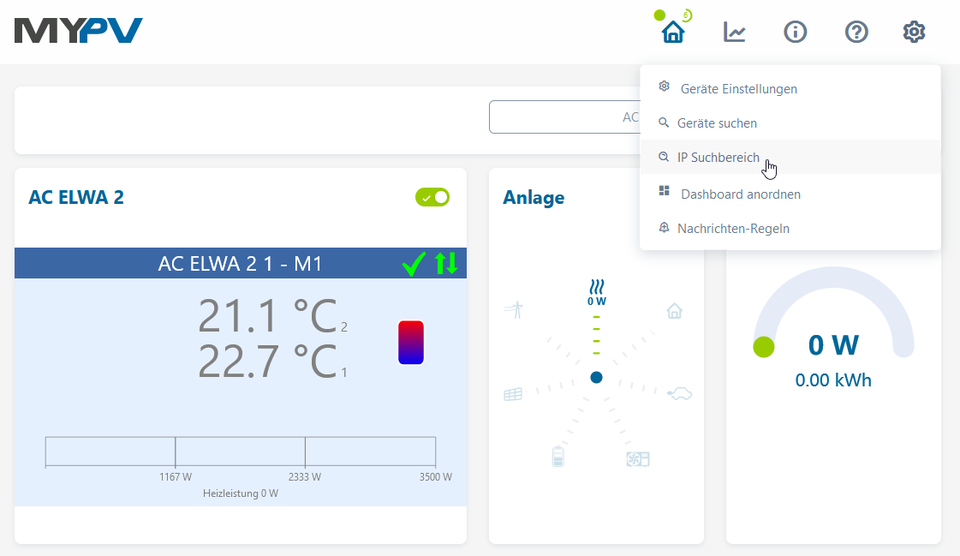Click the battery icon in Anlage diagram
This screenshot has height=556, width=960.
point(558,457)
